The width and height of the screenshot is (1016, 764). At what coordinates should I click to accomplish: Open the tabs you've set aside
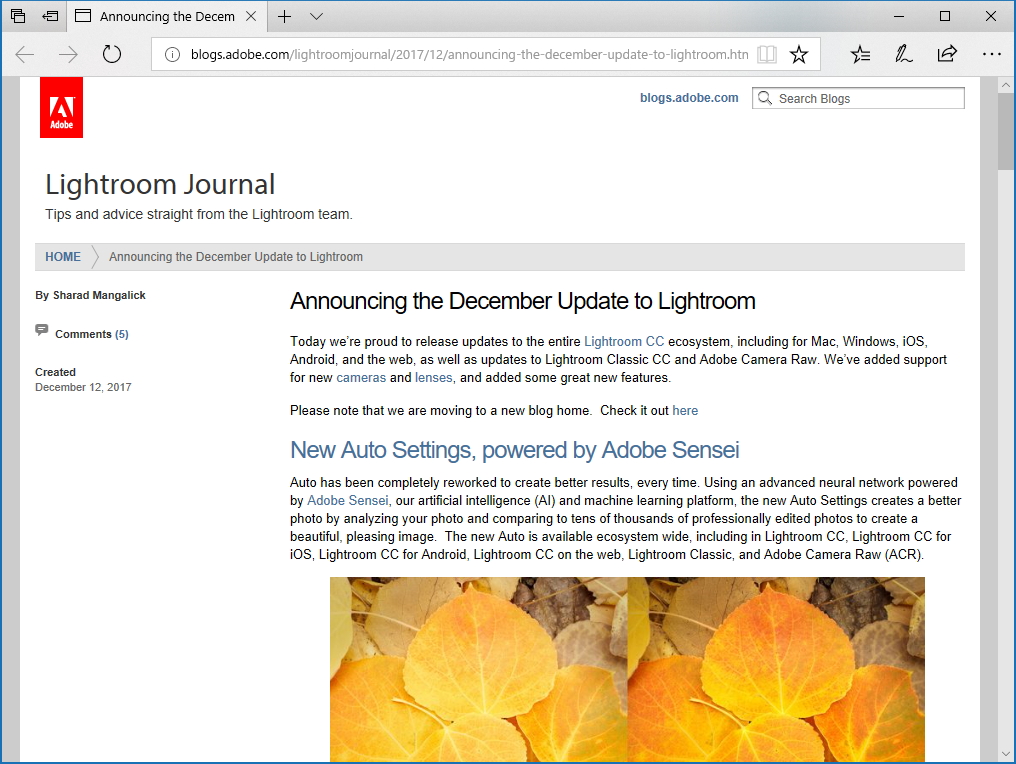pyautogui.click(x=18, y=16)
